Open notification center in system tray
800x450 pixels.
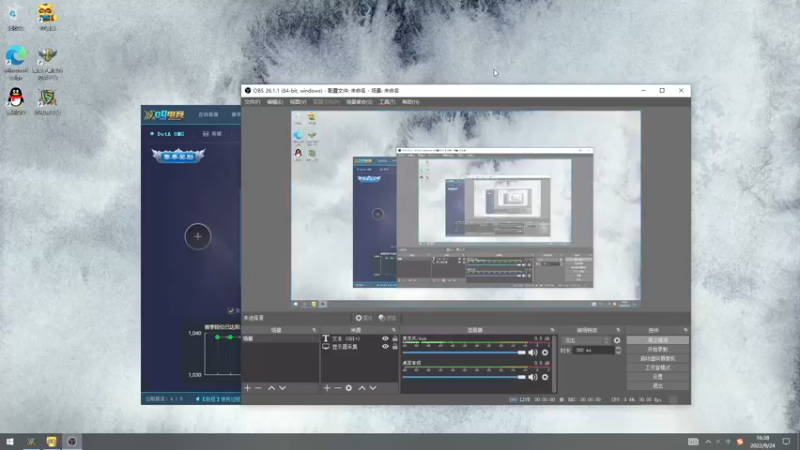click(786, 442)
